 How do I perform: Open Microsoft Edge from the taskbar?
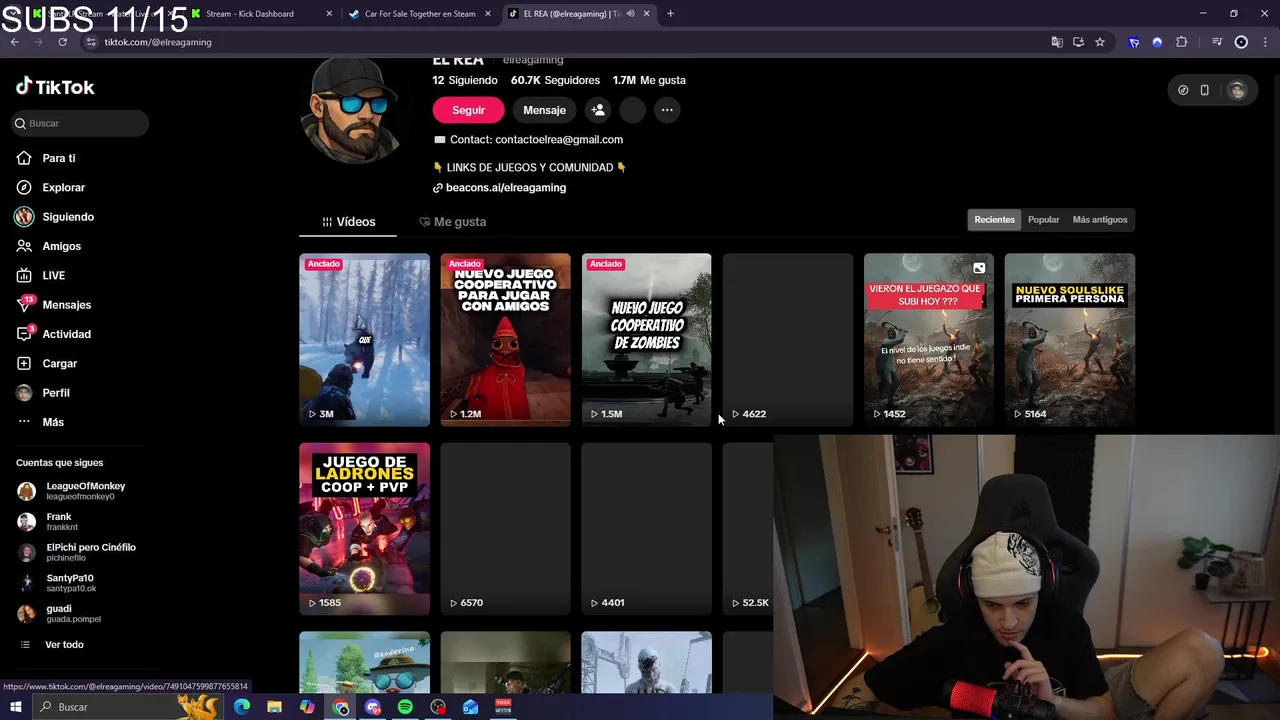pos(242,707)
